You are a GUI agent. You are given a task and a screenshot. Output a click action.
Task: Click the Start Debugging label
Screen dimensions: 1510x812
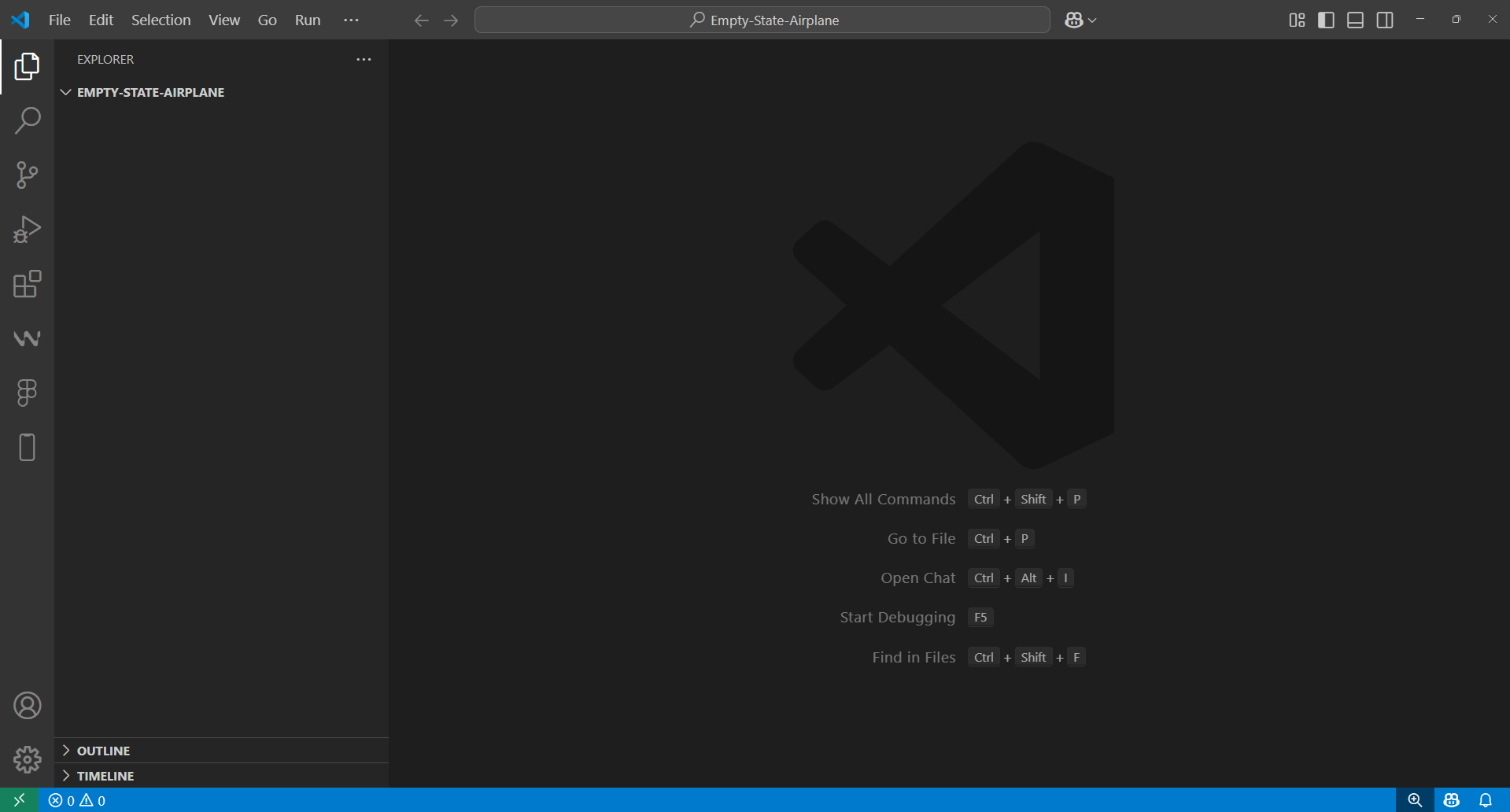click(898, 617)
